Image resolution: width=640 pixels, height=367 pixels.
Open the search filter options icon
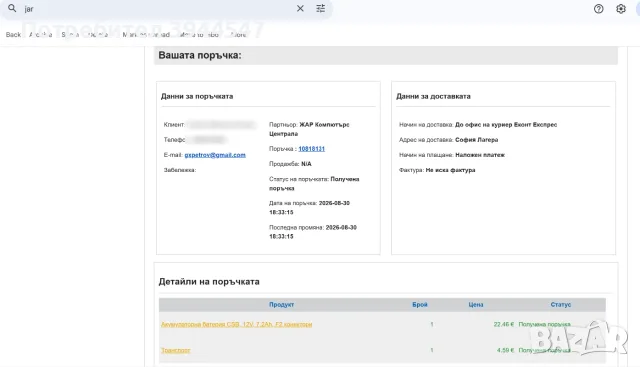321,8
